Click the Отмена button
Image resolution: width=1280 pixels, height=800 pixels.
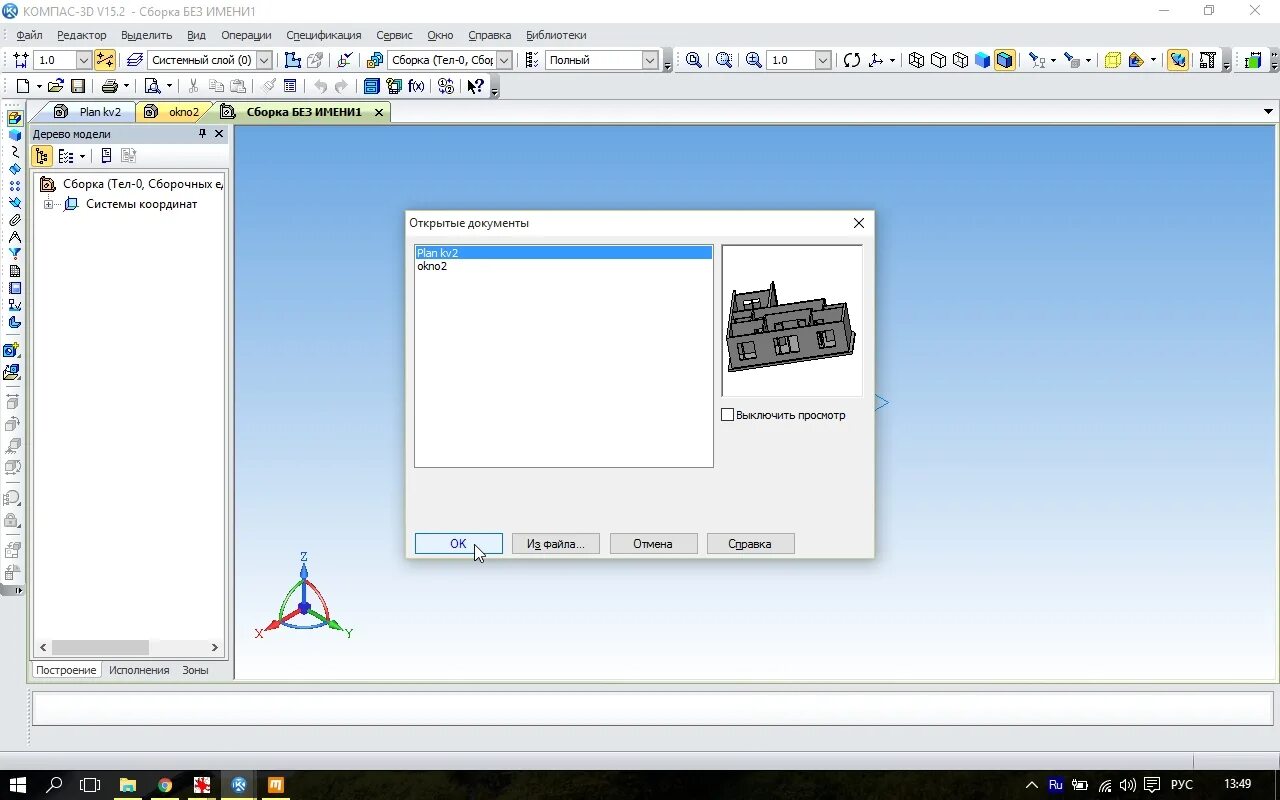(652, 544)
